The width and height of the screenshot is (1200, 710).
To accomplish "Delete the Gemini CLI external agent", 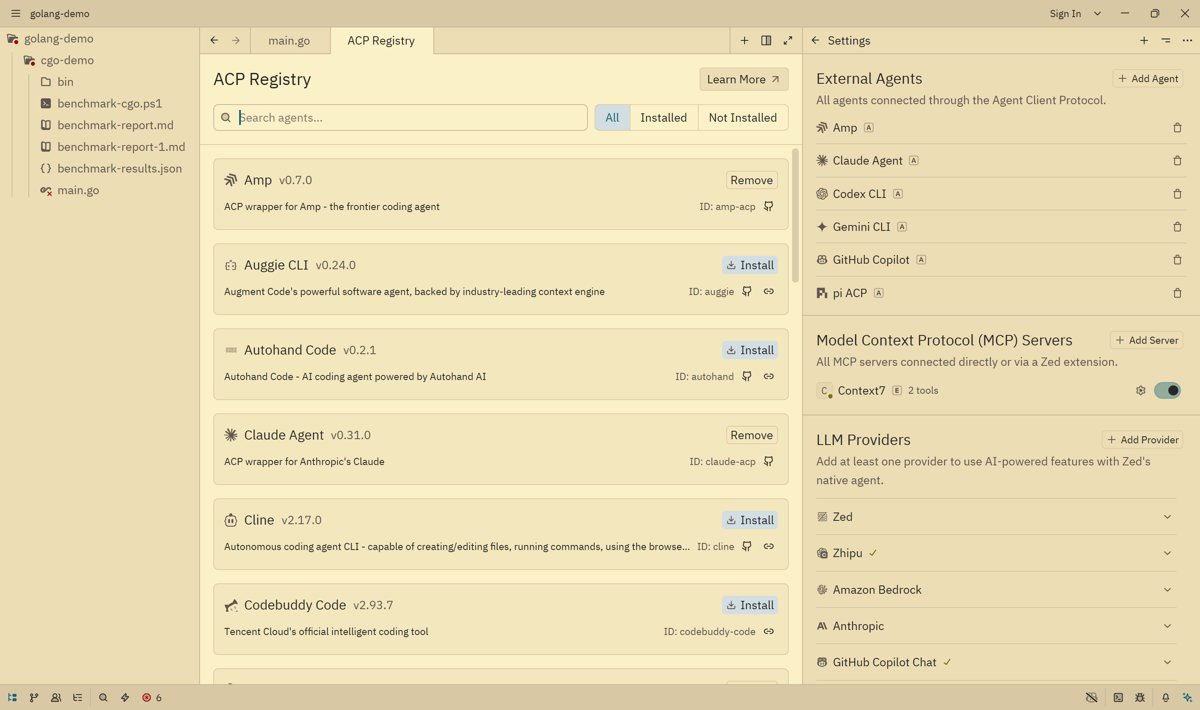I will [x=1177, y=227].
